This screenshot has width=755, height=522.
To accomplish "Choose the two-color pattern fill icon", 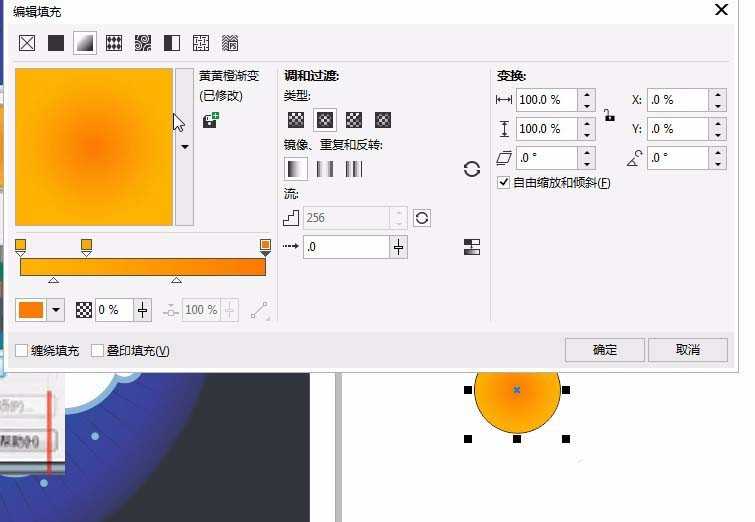I will [172, 43].
